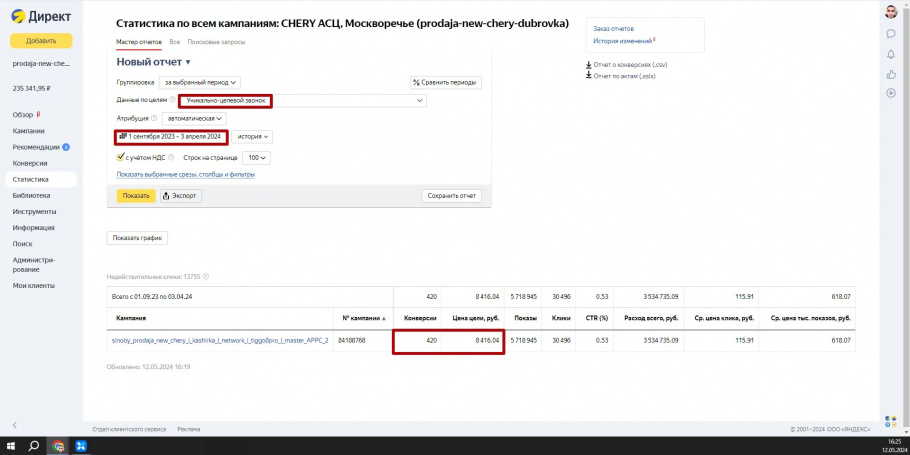Click the Сохранить отчет button
The image size is (910, 455).
[x=452, y=196]
